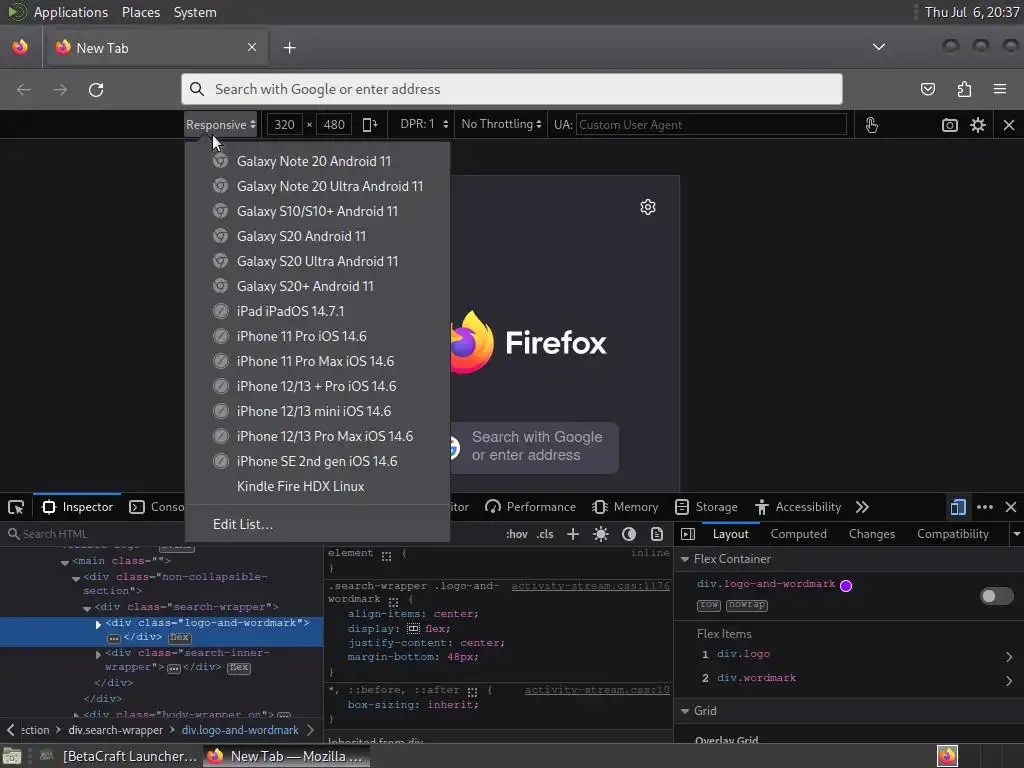
Task: List all tabs dropdown arrow
Action: pyautogui.click(x=879, y=47)
